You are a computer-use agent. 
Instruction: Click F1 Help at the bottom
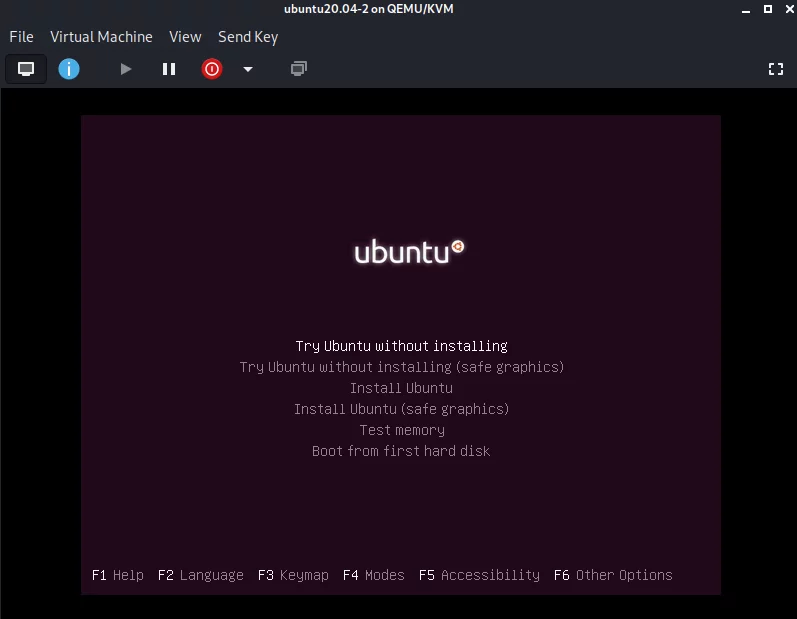coord(117,575)
